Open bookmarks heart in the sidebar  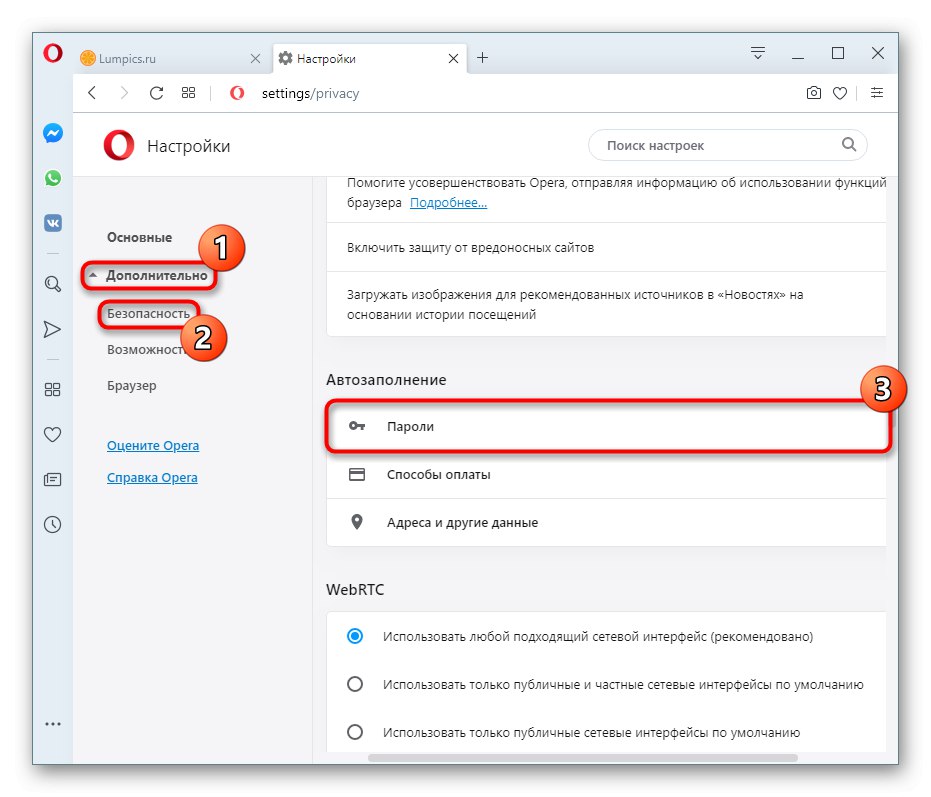[x=52, y=435]
